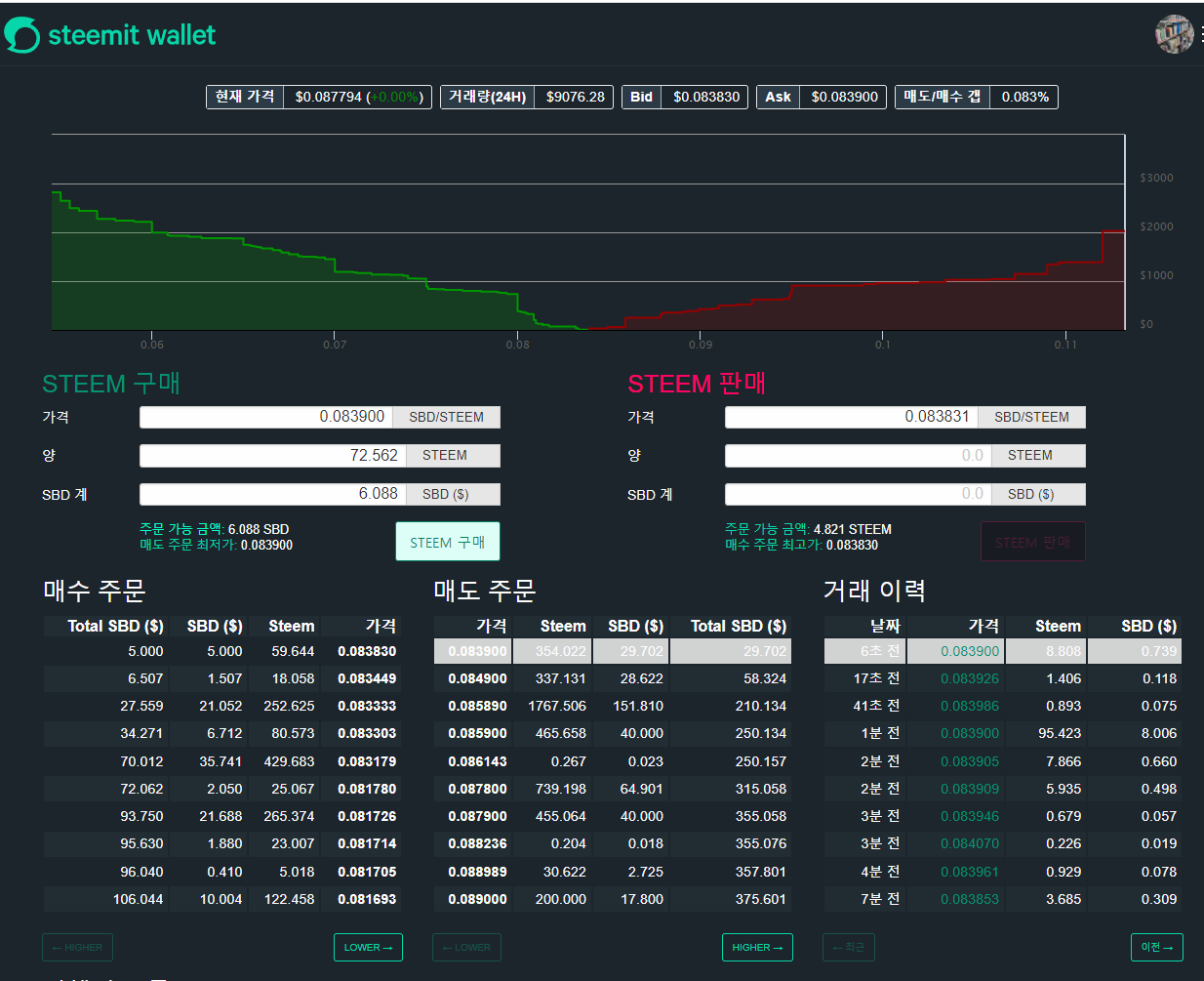Click the LOWER button under sell orders

466,947
